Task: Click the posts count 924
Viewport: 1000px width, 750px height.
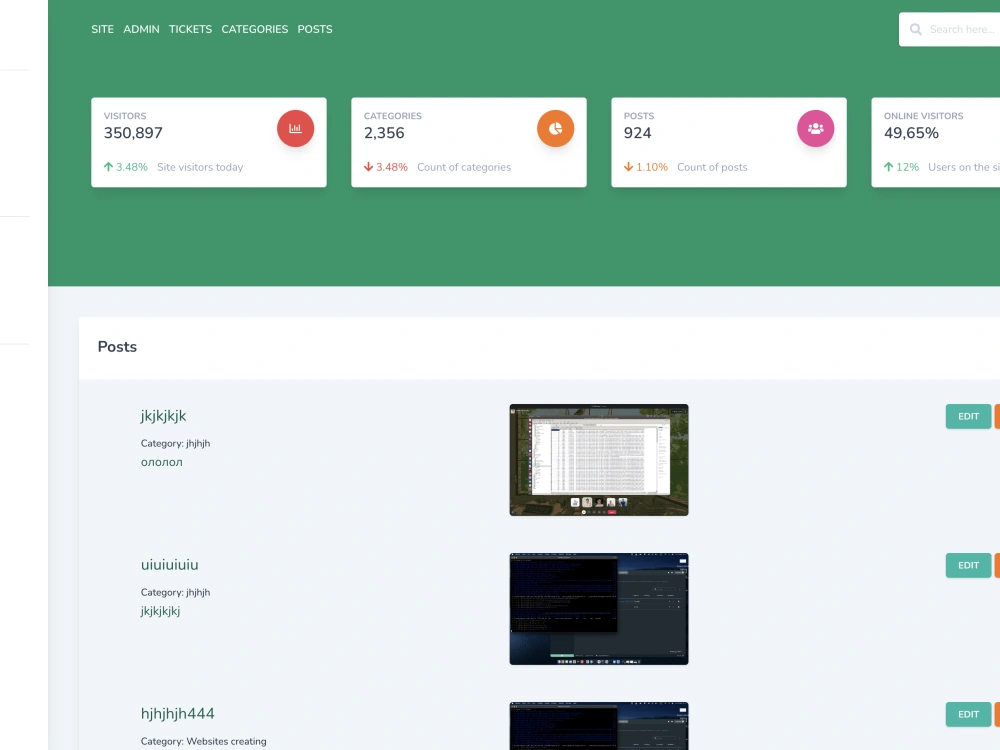Action: click(638, 133)
